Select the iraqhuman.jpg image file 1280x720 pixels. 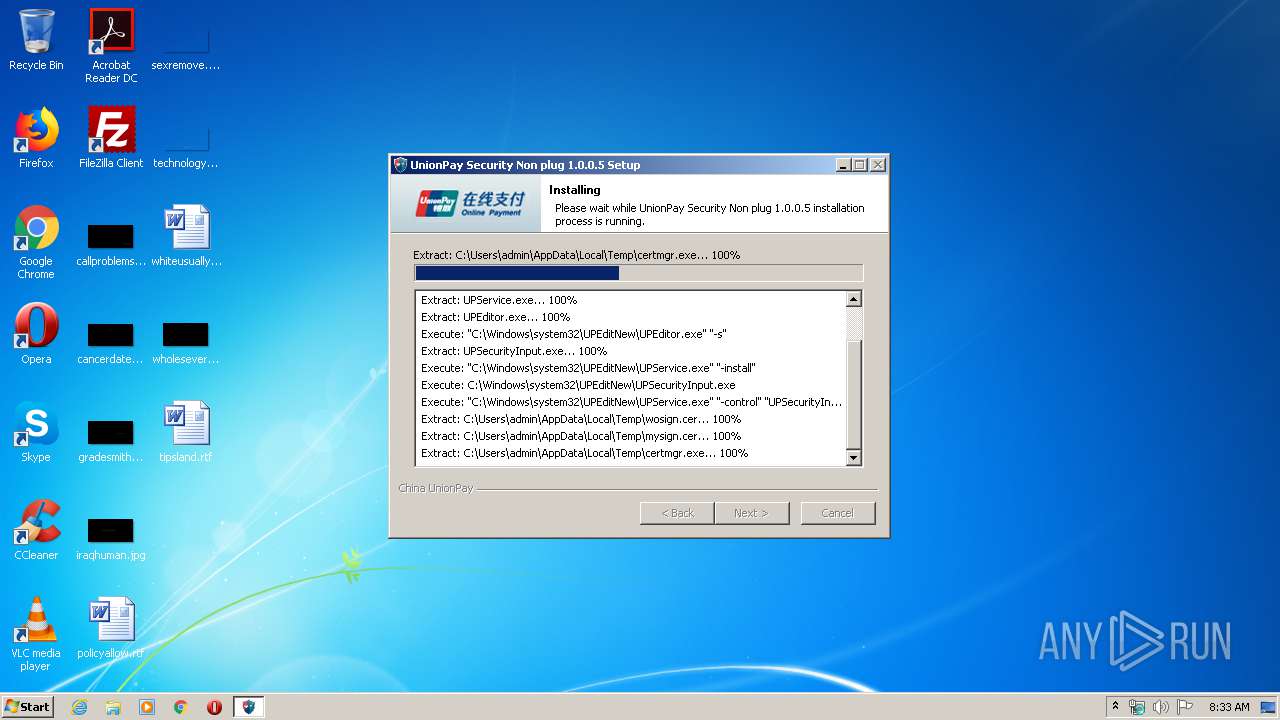click(111, 536)
